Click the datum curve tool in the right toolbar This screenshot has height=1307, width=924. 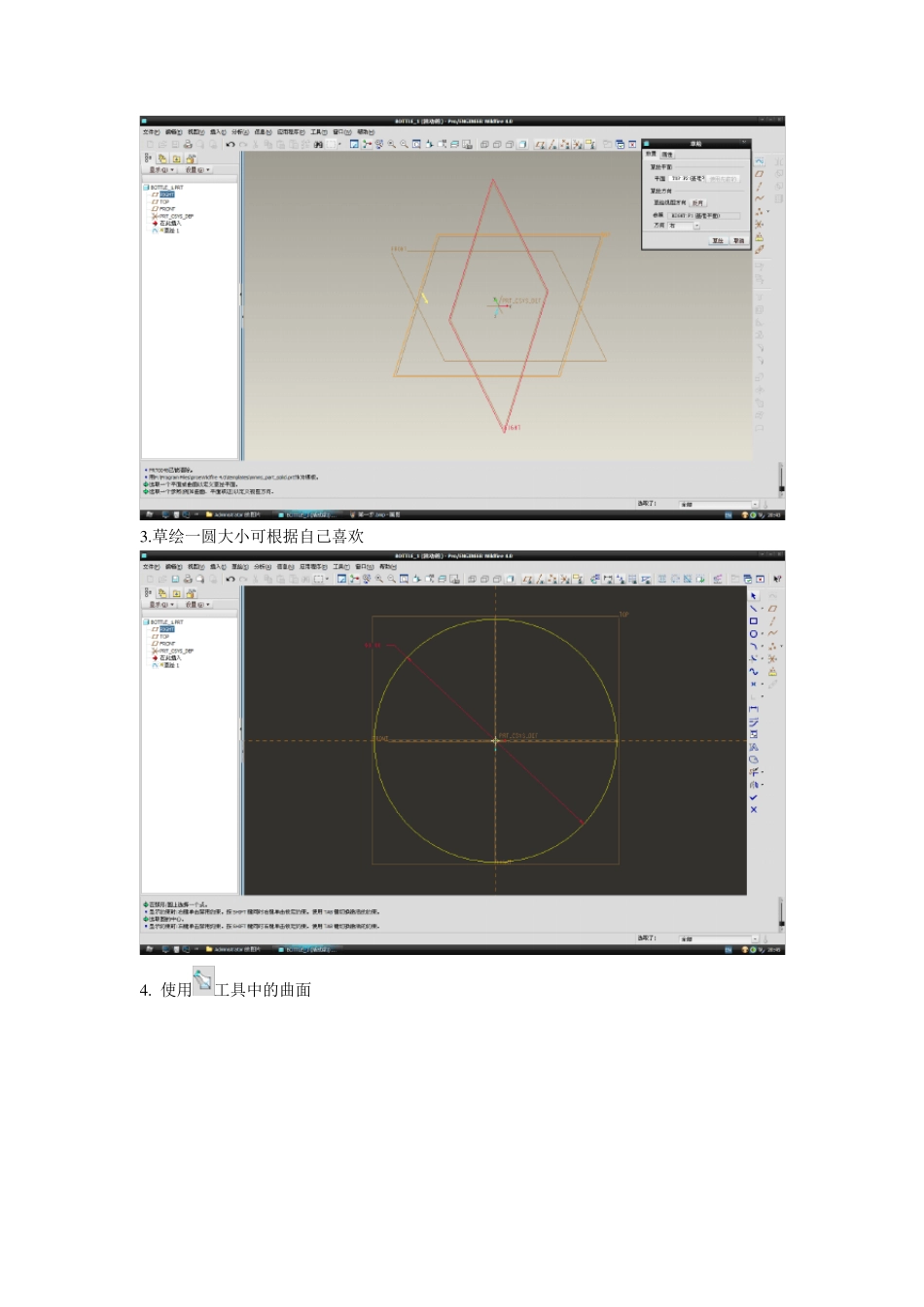tap(760, 198)
